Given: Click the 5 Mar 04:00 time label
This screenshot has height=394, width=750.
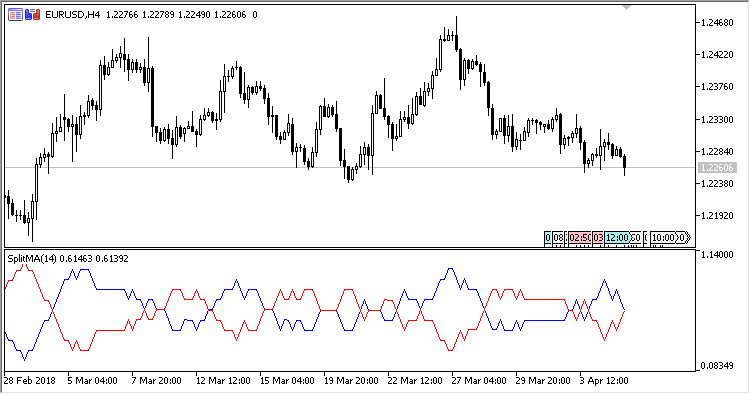Looking at the screenshot, I should click(92, 381).
